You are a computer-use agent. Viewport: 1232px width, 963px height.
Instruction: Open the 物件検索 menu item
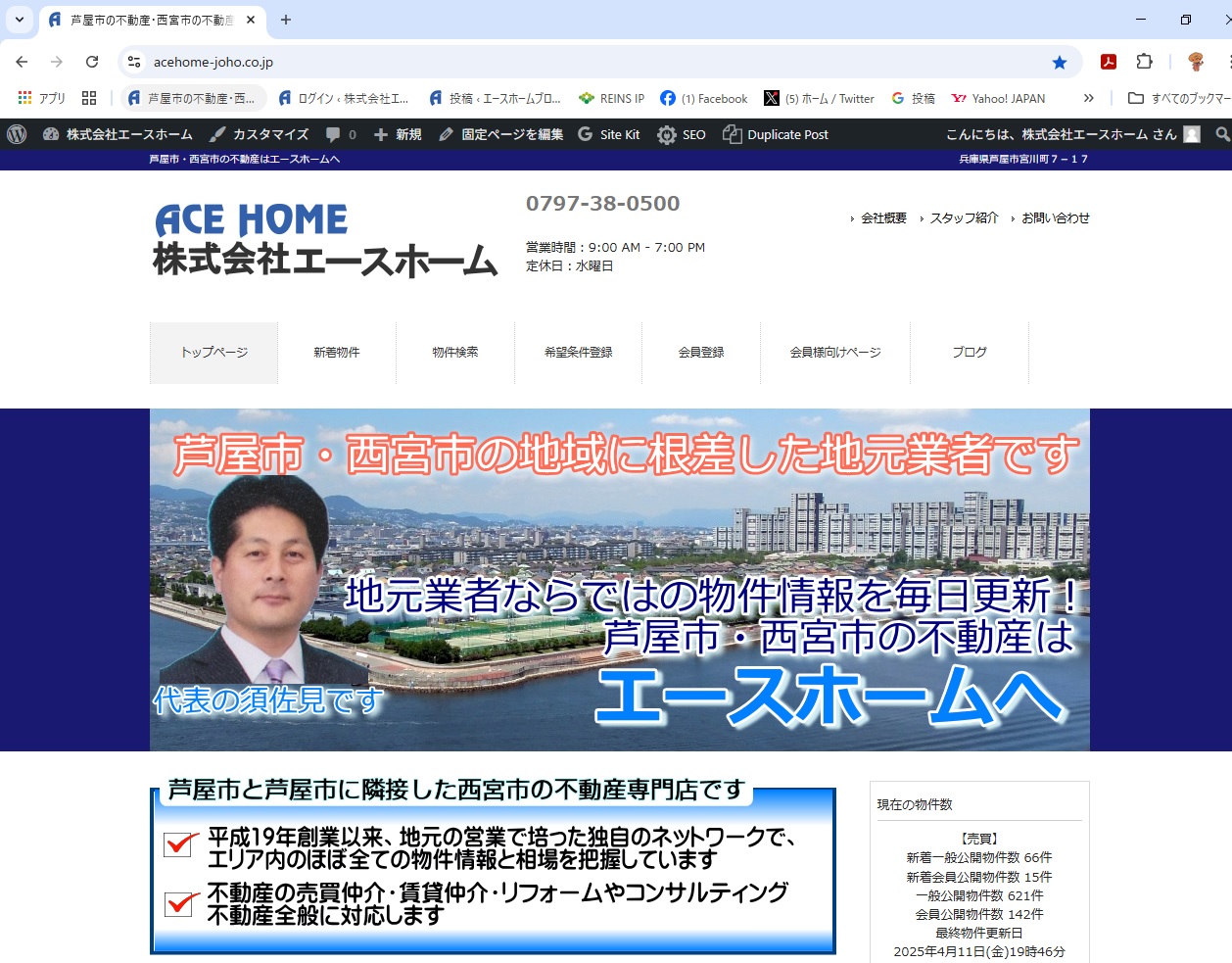coord(455,352)
